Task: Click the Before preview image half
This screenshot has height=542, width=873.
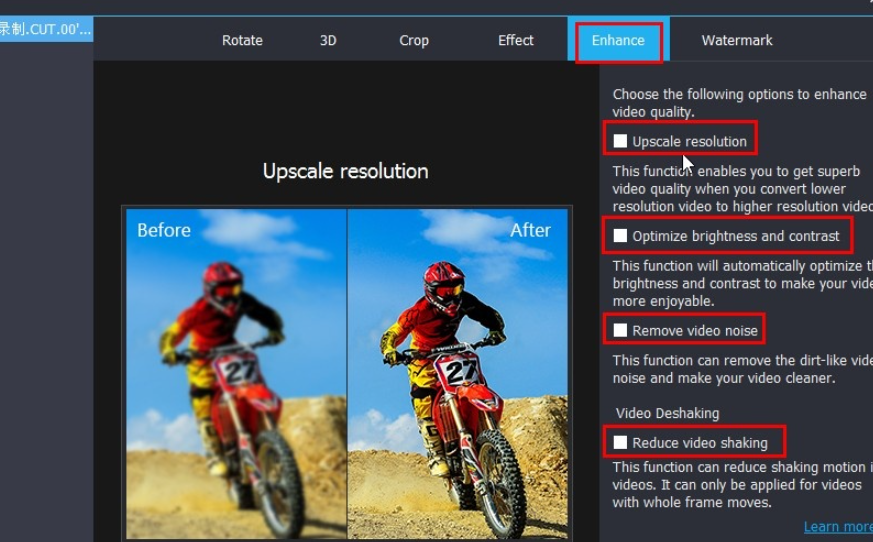Action: pos(236,373)
